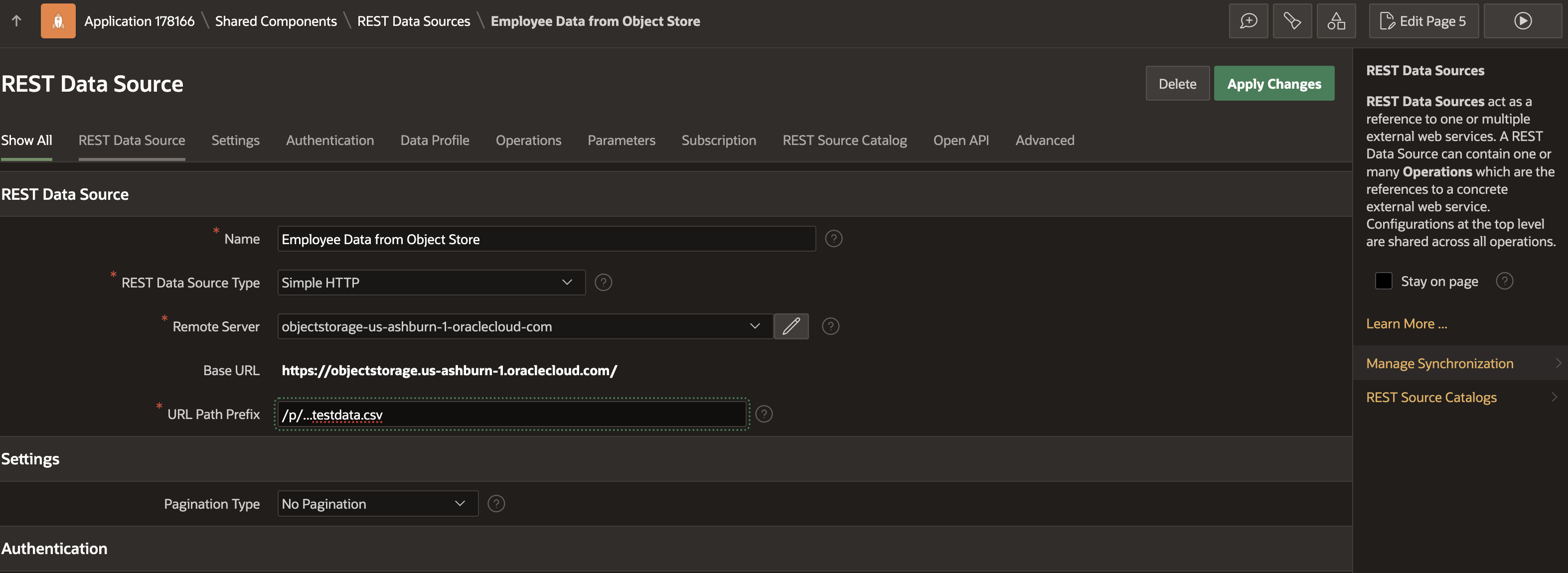Open the developer utilities wrench icon
Screen dimensions: 1568x573
tap(1292, 21)
